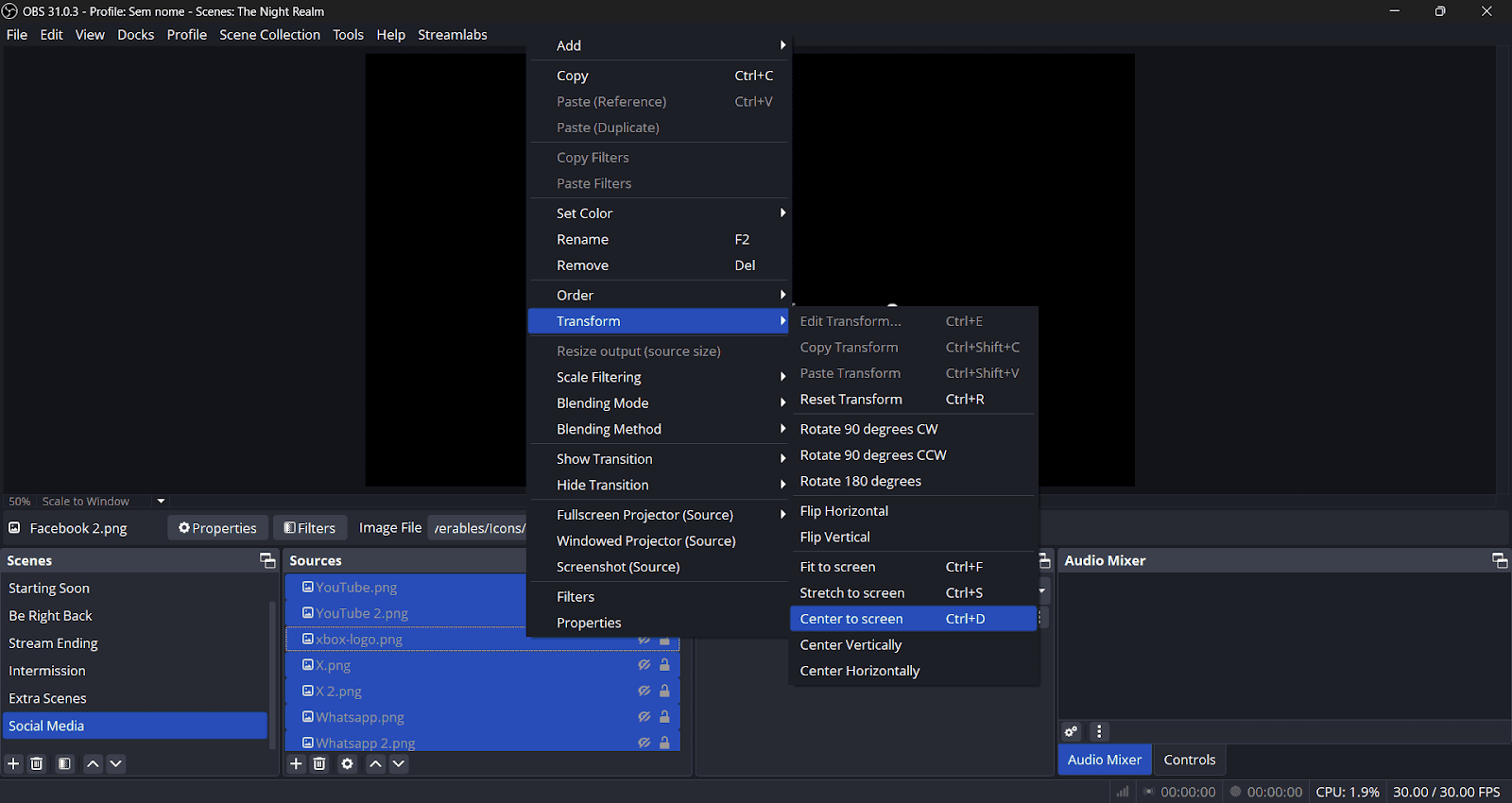Toggle visibility of Whatsapp 2.png source
The width and height of the screenshot is (1512, 803).
click(644, 743)
